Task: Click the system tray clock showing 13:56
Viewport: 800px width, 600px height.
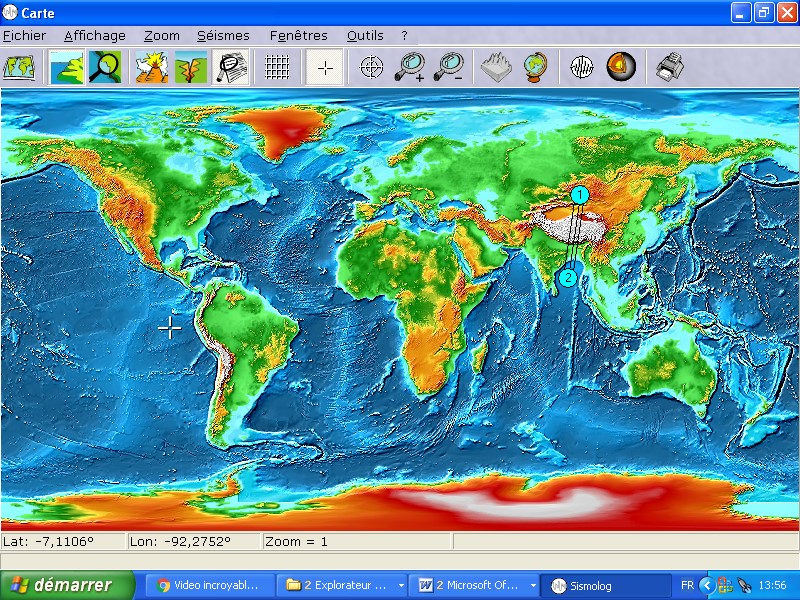Action: click(772, 585)
